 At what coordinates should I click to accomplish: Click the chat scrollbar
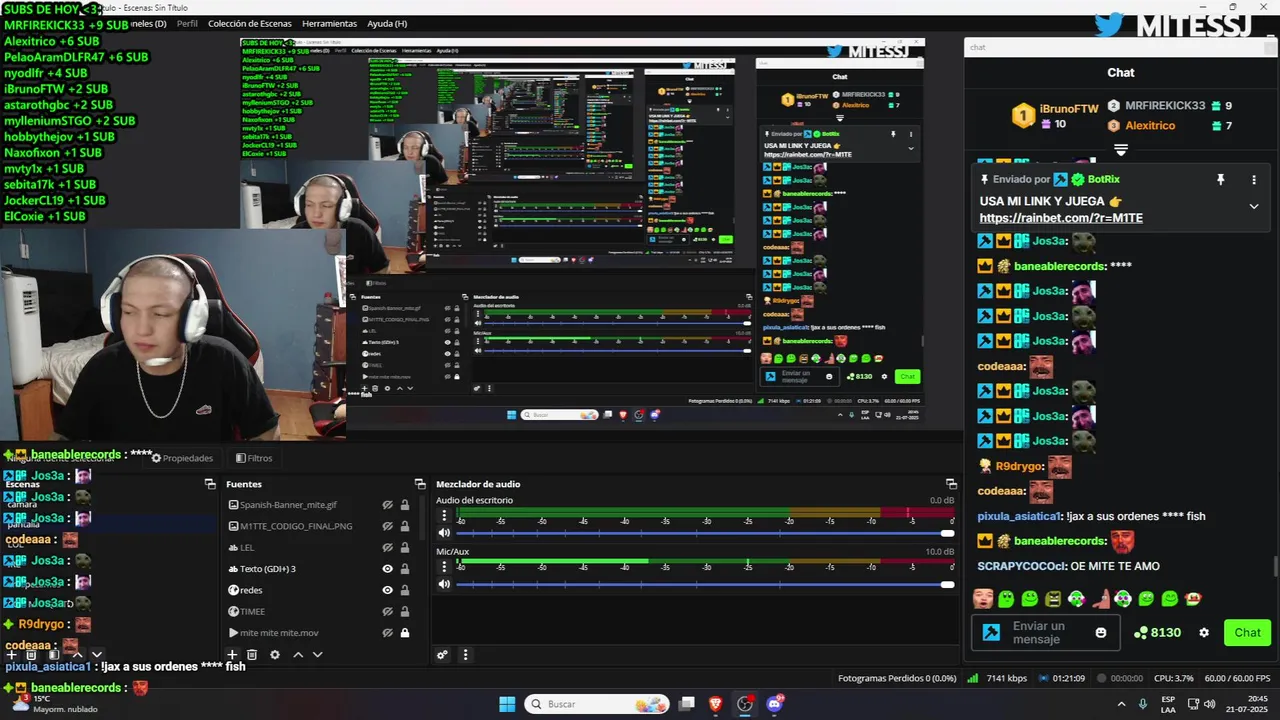(1274, 566)
